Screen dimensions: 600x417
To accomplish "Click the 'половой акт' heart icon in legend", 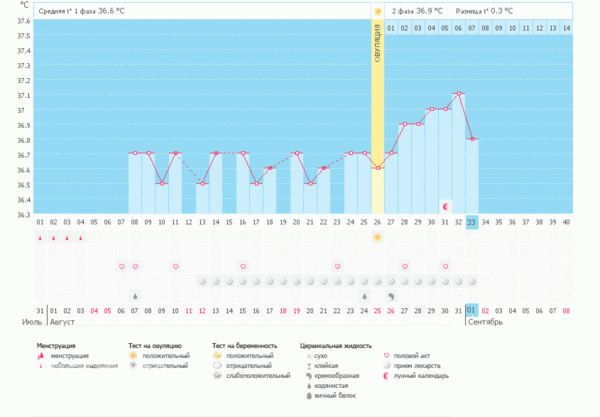I will tap(388, 355).
